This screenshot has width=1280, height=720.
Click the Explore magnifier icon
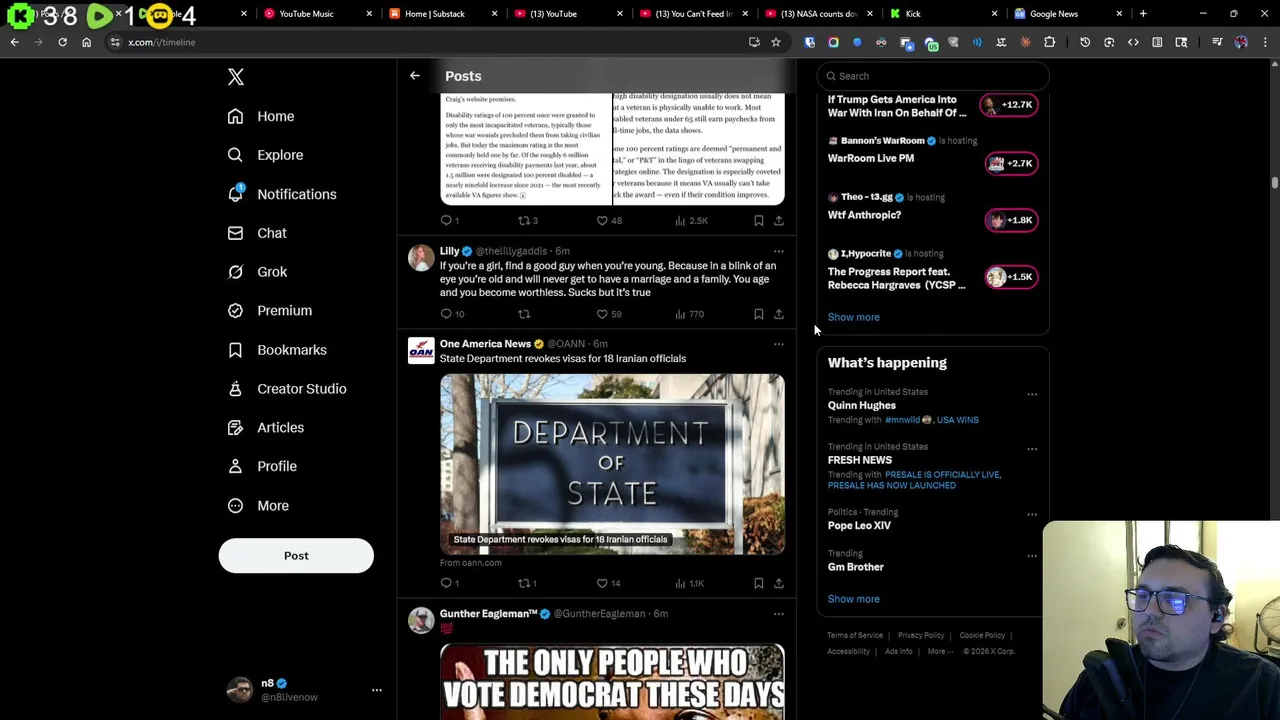click(235, 155)
